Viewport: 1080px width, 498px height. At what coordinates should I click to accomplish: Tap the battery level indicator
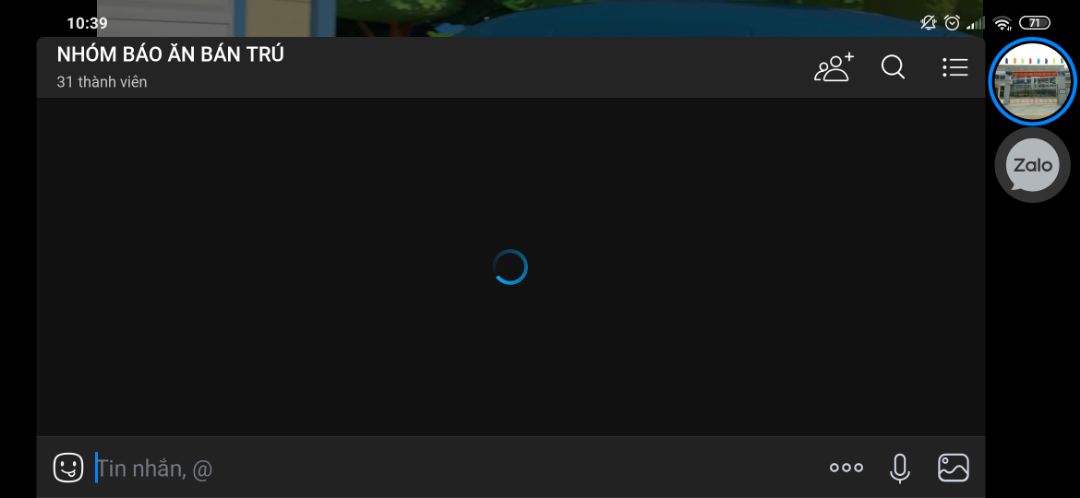point(1035,23)
